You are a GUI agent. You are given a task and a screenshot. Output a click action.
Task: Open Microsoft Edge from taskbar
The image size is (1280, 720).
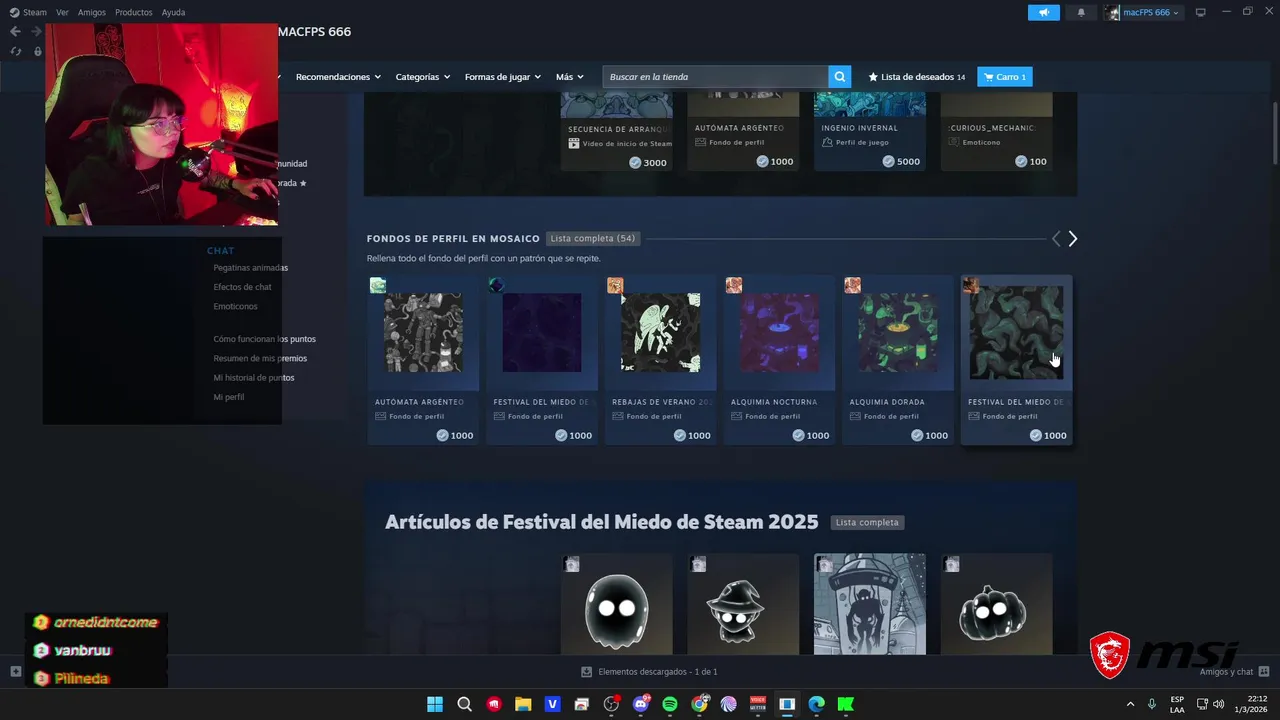click(x=816, y=704)
